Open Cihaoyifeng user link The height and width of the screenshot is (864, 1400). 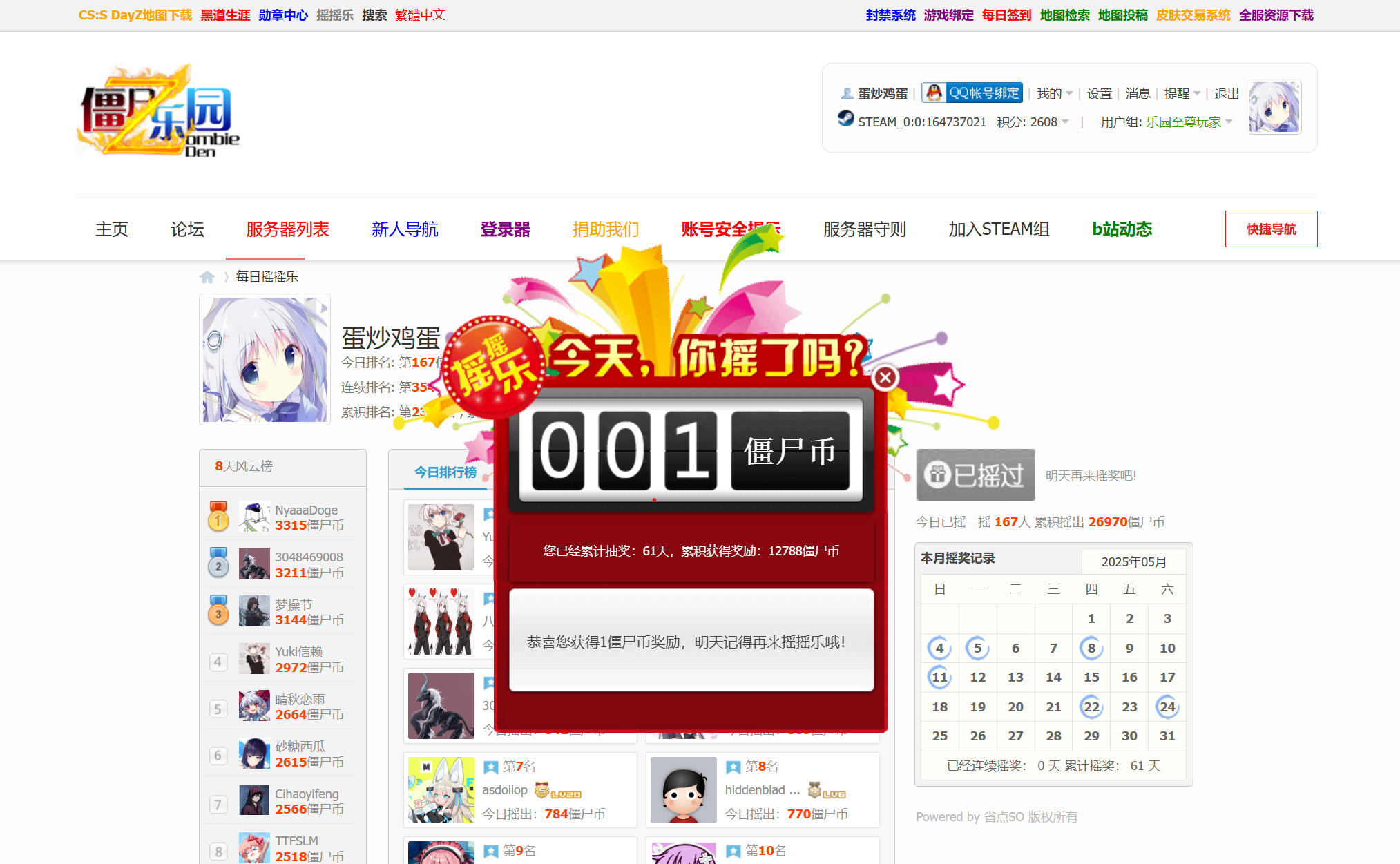pos(307,794)
